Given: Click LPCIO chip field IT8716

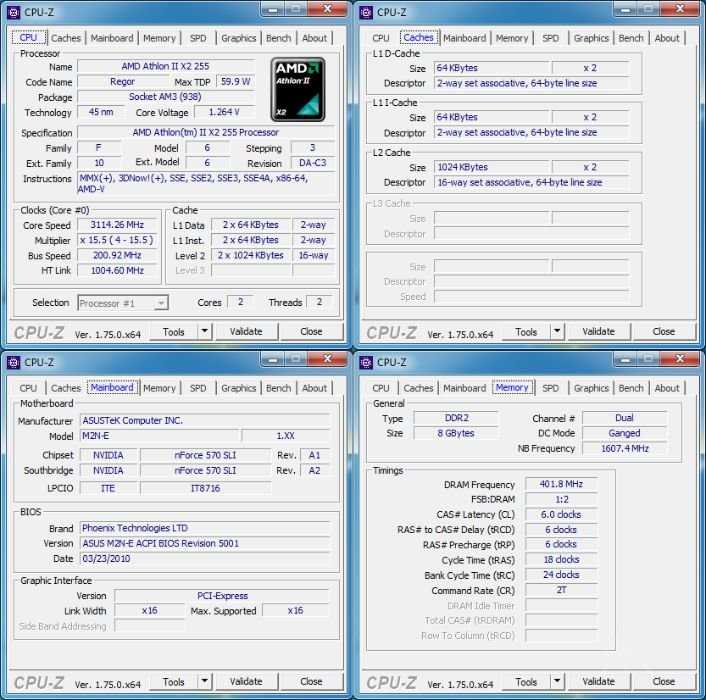Looking at the screenshot, I should coord(205,488).
